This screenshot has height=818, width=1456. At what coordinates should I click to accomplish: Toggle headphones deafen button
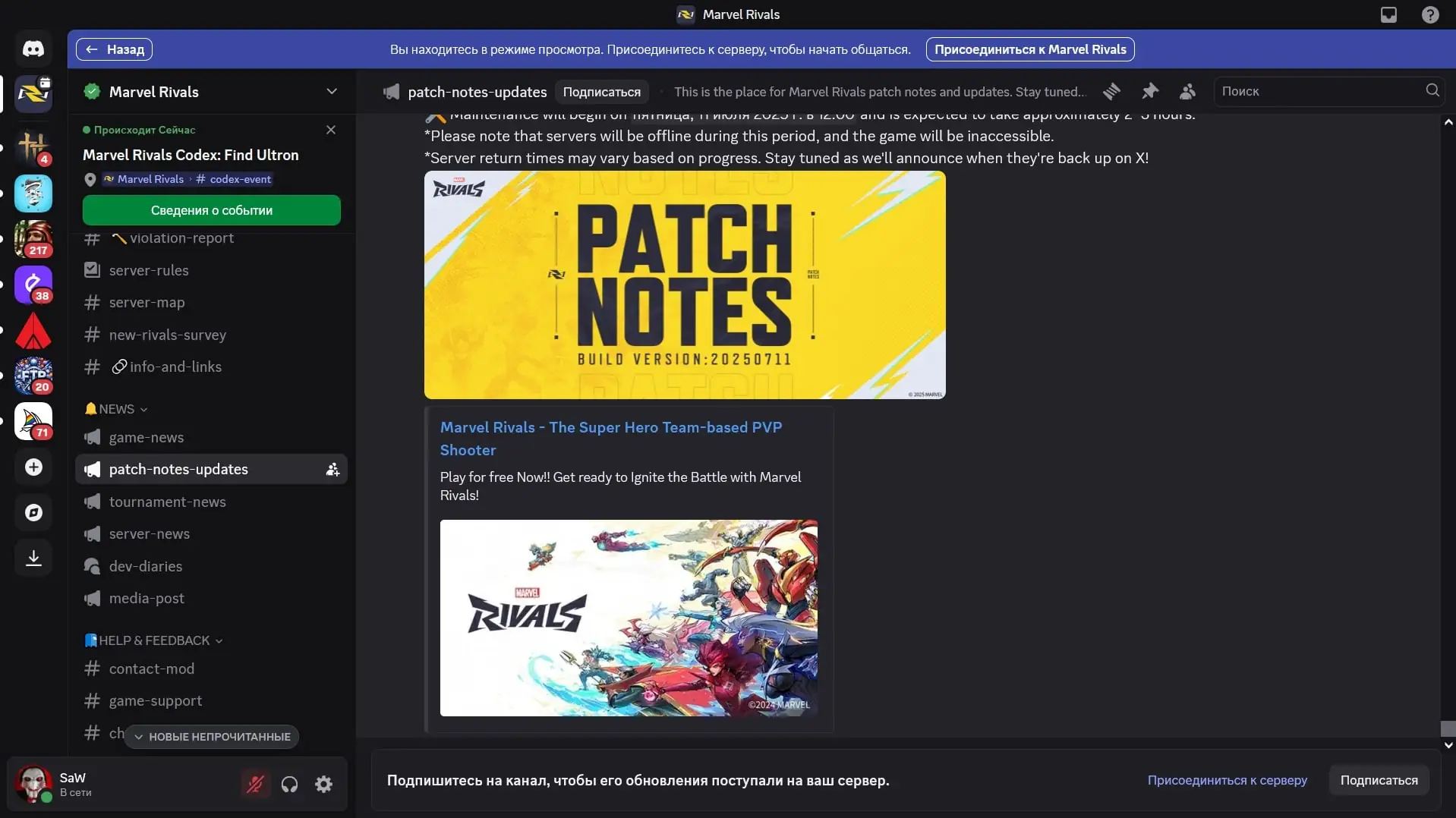(x=289, y=784)
